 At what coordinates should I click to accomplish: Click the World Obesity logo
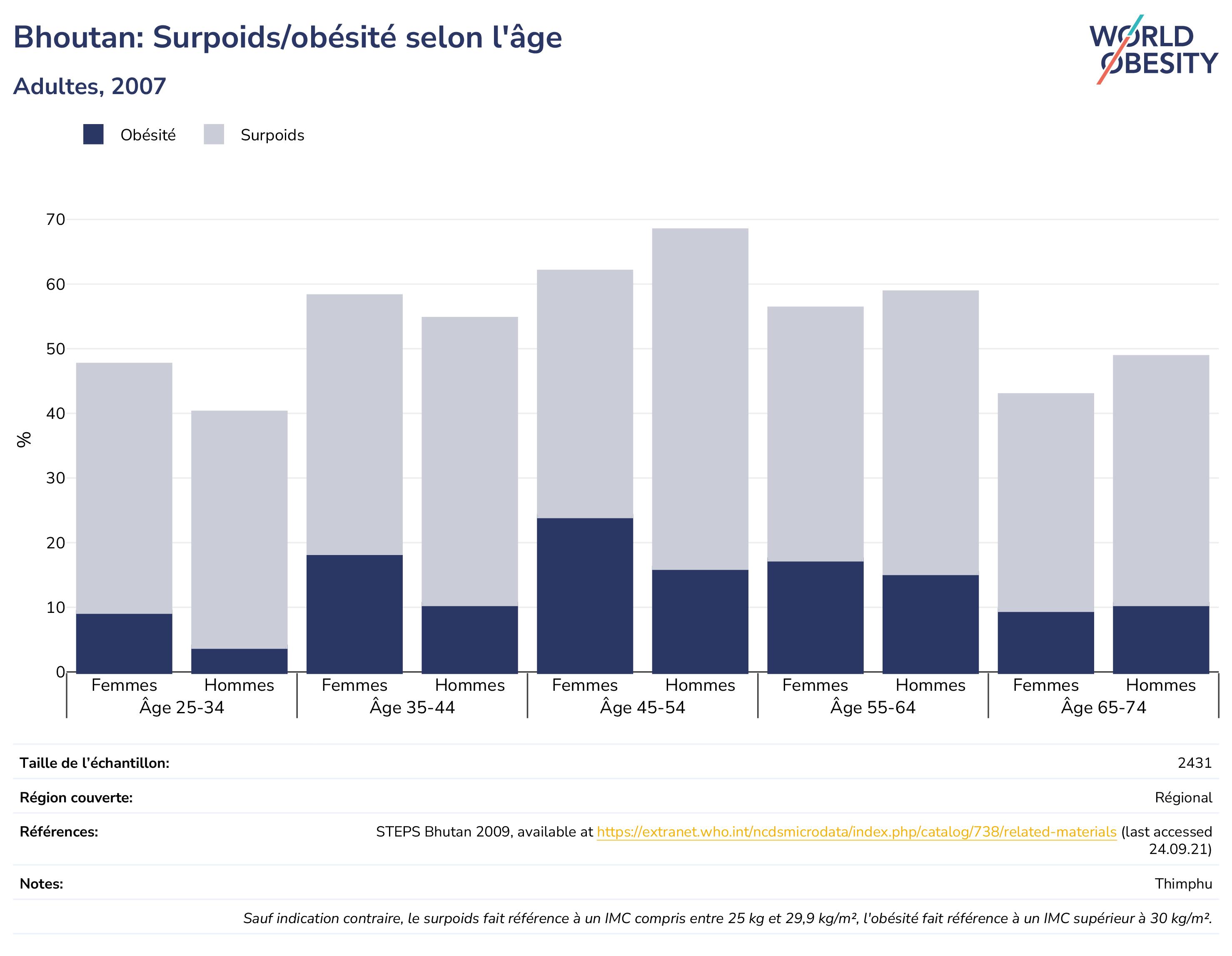point(1153,50)
